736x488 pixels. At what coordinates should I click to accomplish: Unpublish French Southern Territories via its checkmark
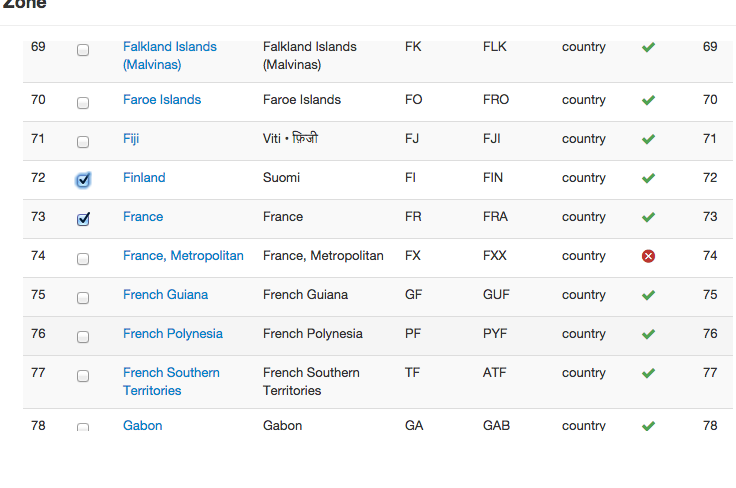pyautogui.click(x=648, y=373)
